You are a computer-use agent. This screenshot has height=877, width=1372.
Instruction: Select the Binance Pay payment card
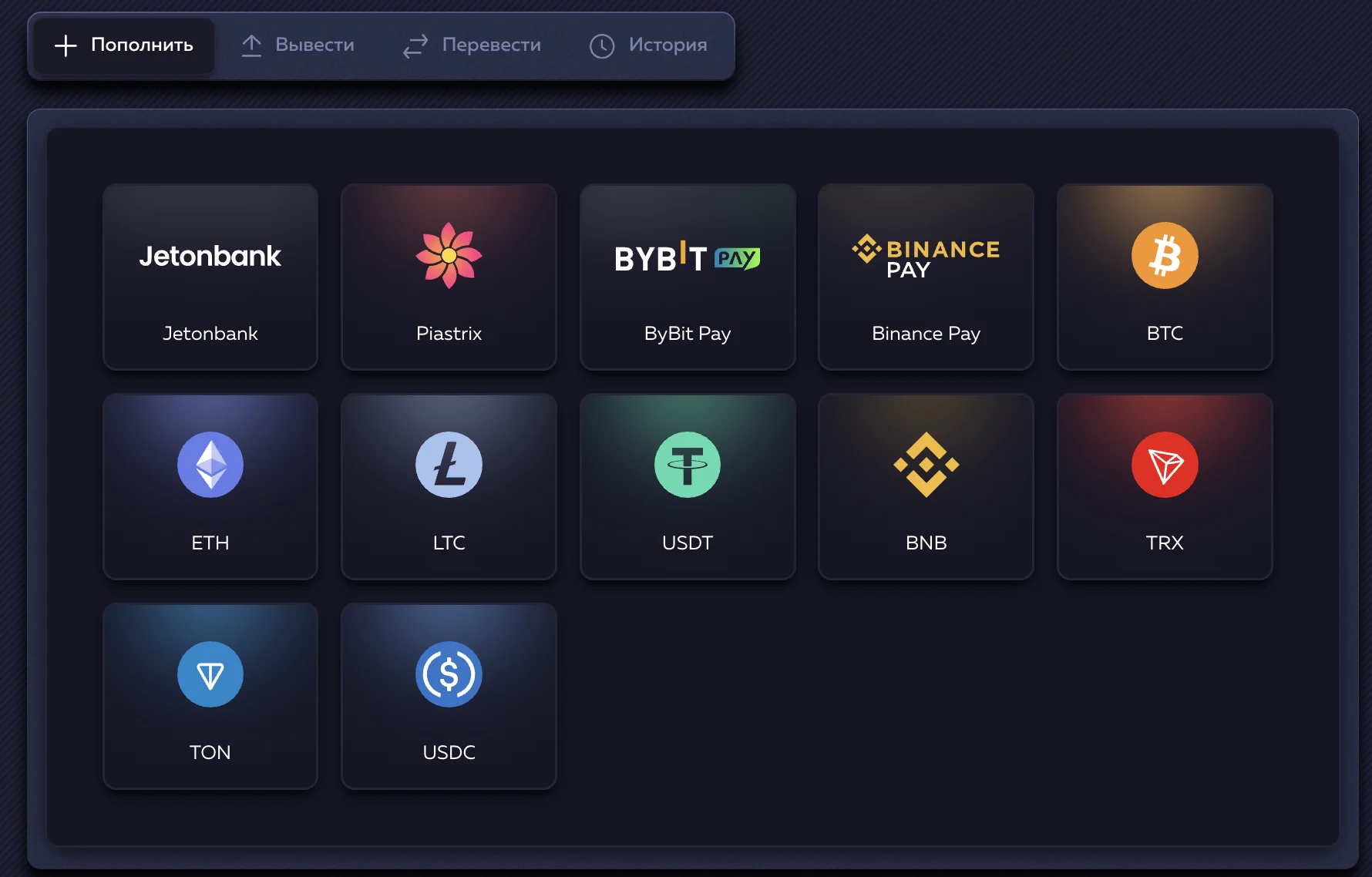[926, 277]
